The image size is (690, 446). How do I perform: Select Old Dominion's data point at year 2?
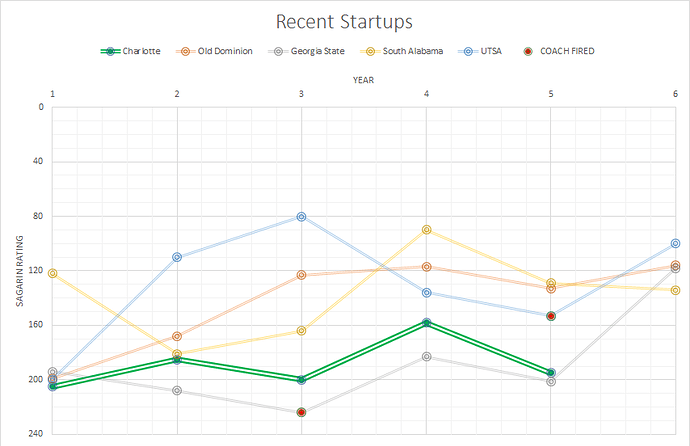[x=177, y=336]
